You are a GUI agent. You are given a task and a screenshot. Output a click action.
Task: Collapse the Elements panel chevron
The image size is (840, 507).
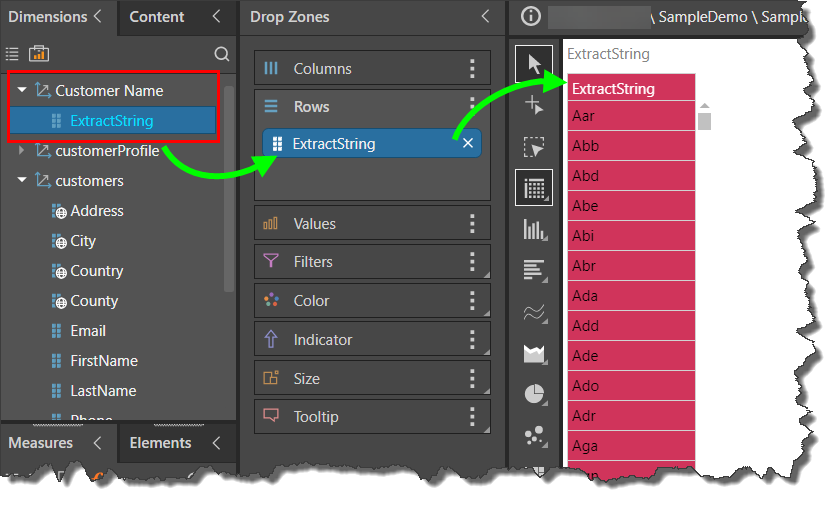pos(216,443)
